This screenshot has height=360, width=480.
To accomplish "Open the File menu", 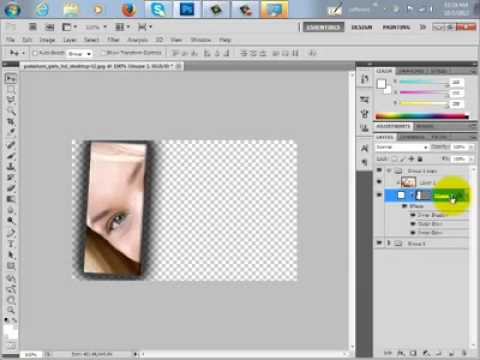I will point(10,40).
